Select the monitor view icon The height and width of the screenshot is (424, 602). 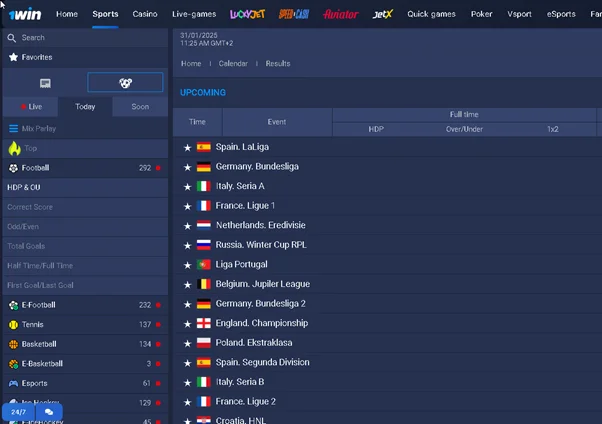pyautogui.click(x=45, y=83)
